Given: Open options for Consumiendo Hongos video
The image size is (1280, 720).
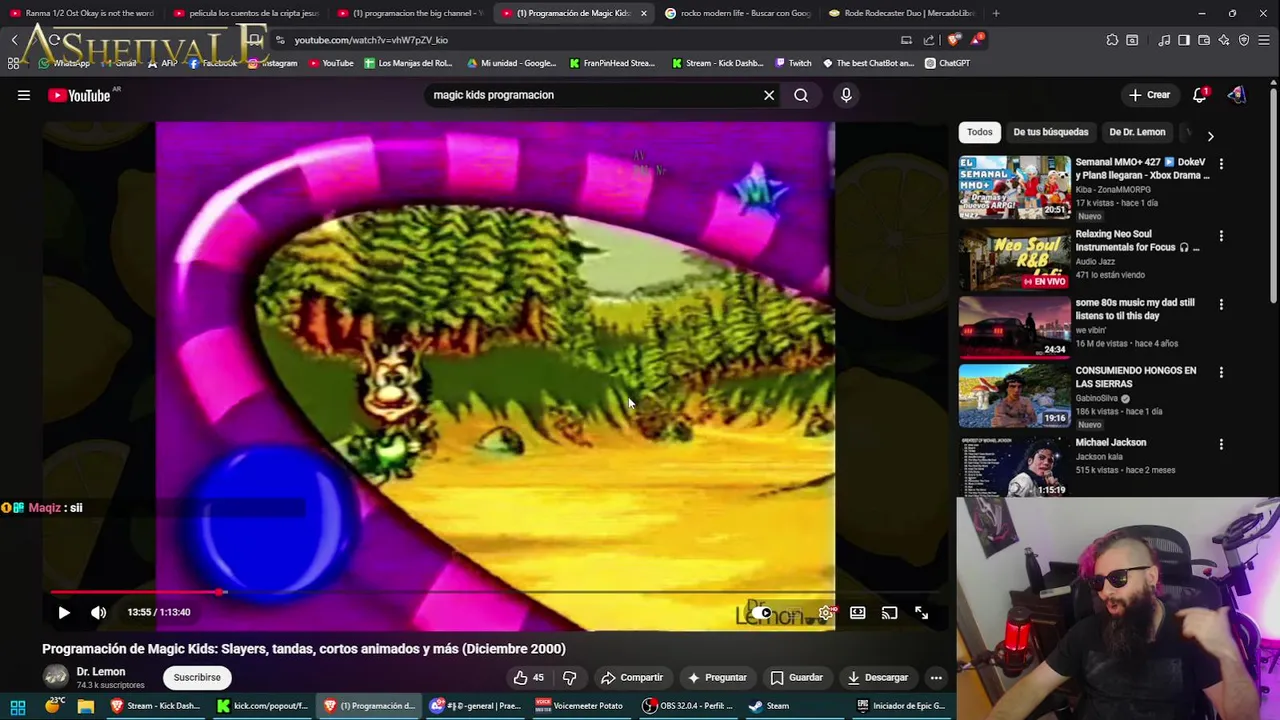Looking at the screenshot, I should tap(1221, 372).
